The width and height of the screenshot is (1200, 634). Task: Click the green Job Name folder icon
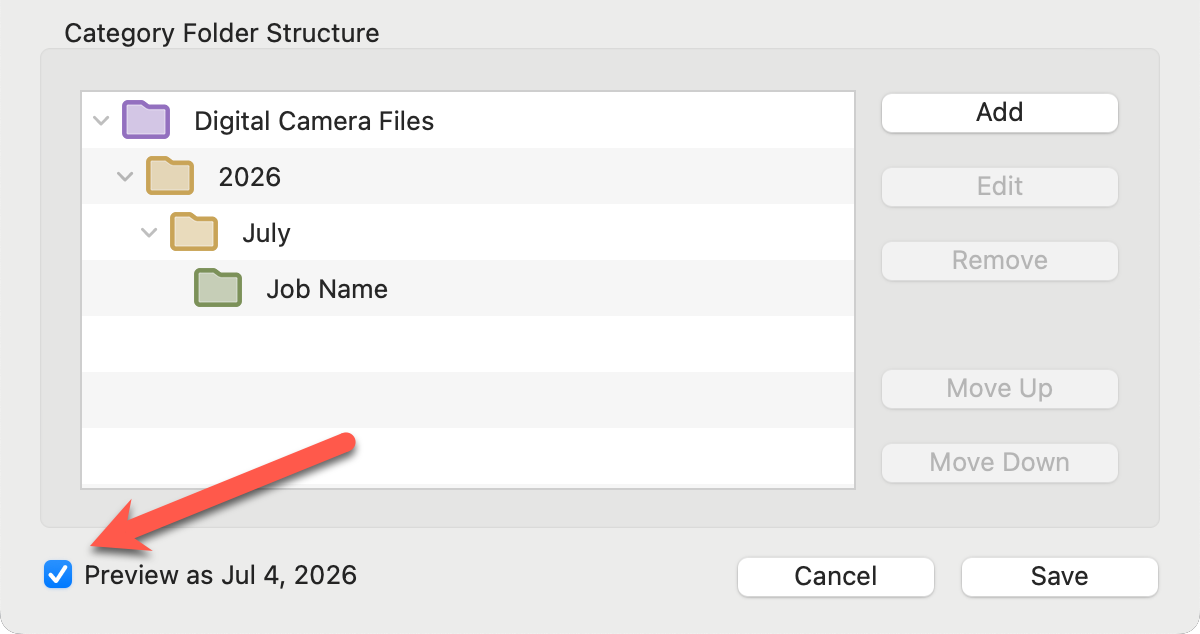click(x=218, y=288)
